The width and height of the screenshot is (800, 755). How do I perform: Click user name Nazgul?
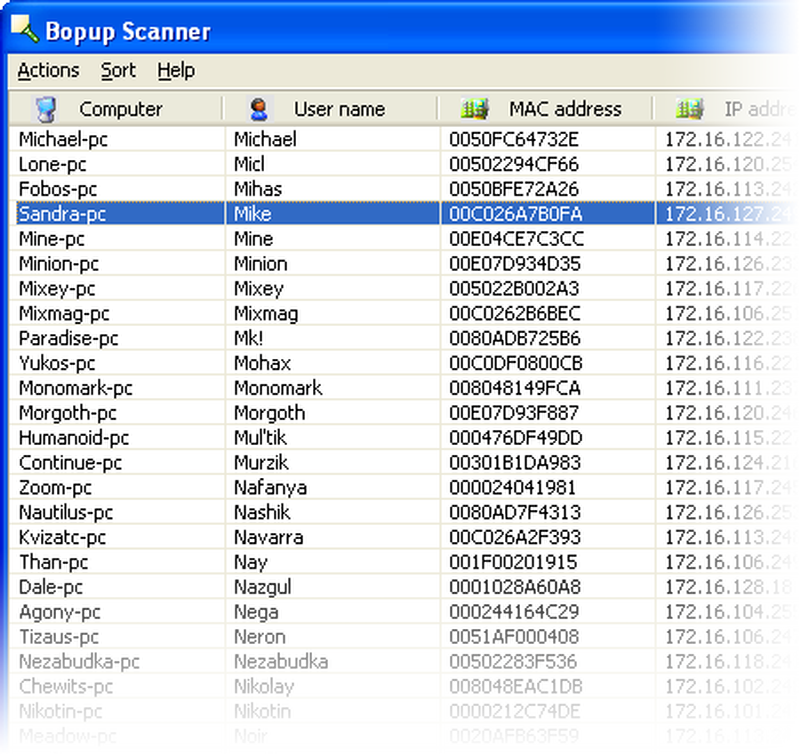click(x=263, y=588)
